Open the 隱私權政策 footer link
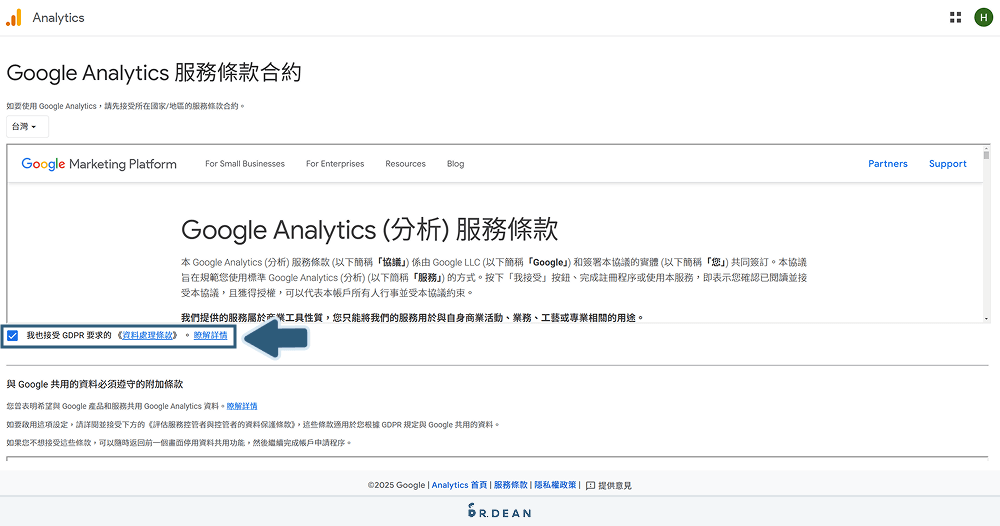The height and width of the screenshot is (526, 1000). point(555,485)
